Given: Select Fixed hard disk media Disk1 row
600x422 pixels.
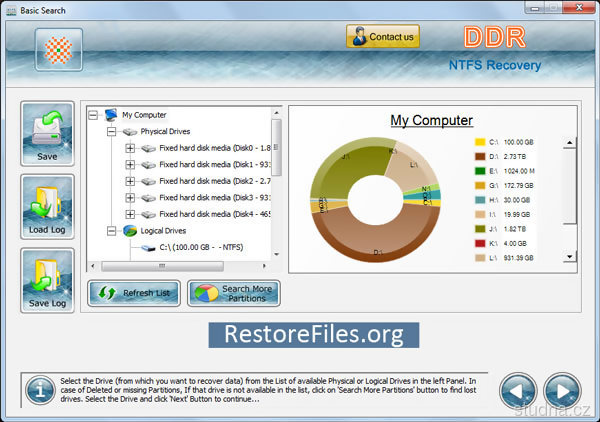Looking at the screenshot, I should pos(215,165).
